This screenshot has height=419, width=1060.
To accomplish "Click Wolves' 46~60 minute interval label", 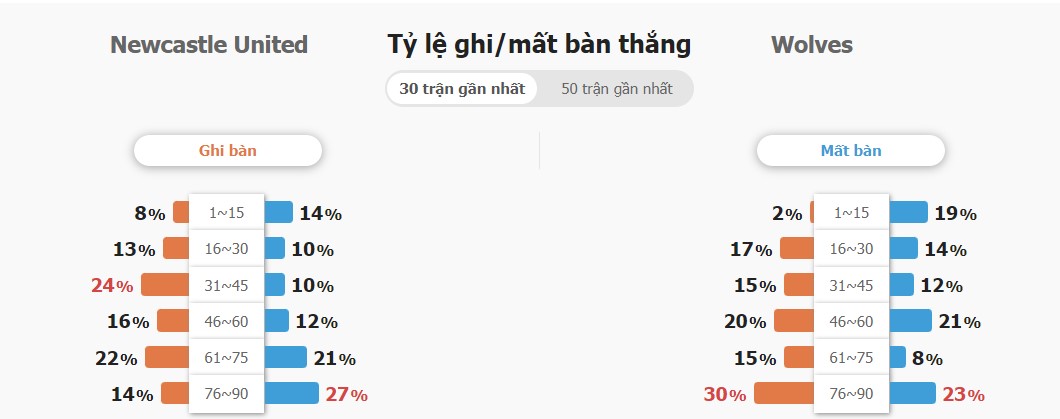I will click(x=851, y=321).
